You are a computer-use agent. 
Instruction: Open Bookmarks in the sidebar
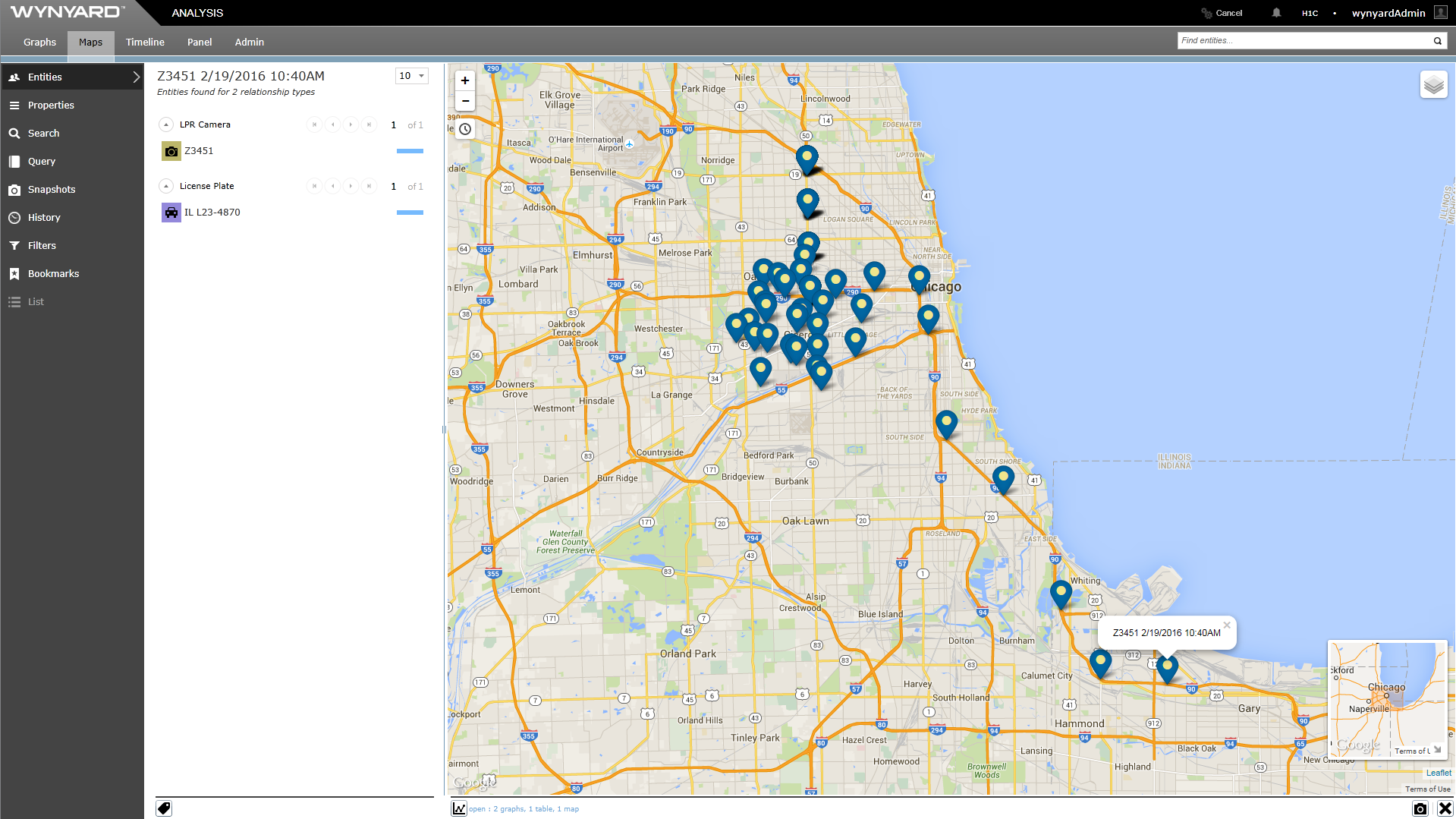tap(53, 274)
